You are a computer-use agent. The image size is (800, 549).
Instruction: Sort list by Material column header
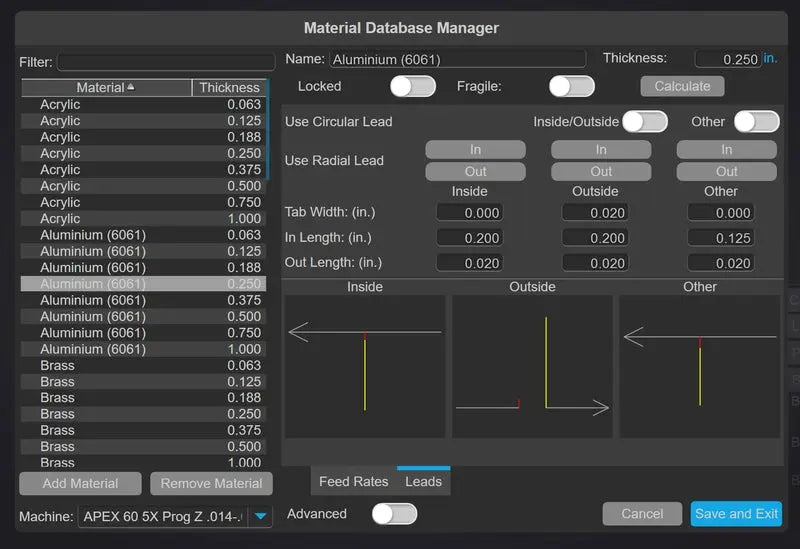[106, 88]
